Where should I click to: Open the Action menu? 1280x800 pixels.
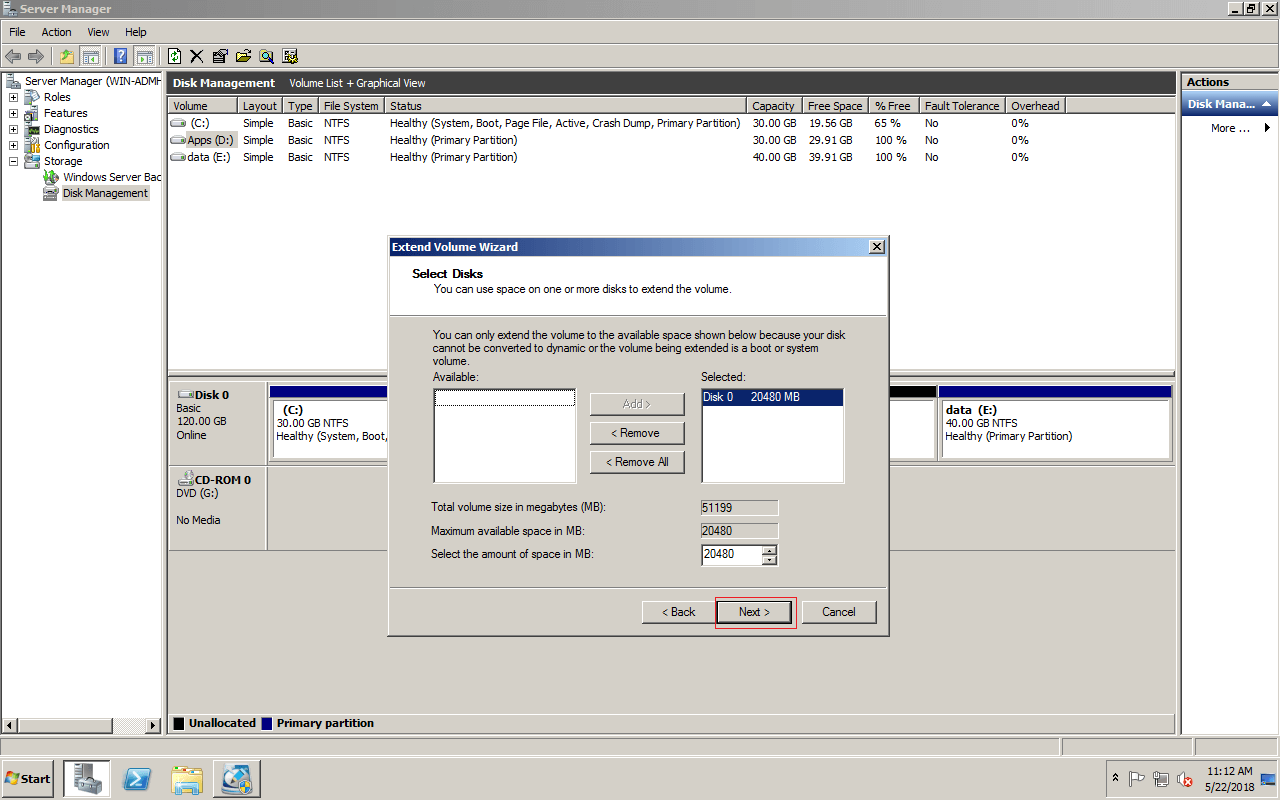[56, 32]
